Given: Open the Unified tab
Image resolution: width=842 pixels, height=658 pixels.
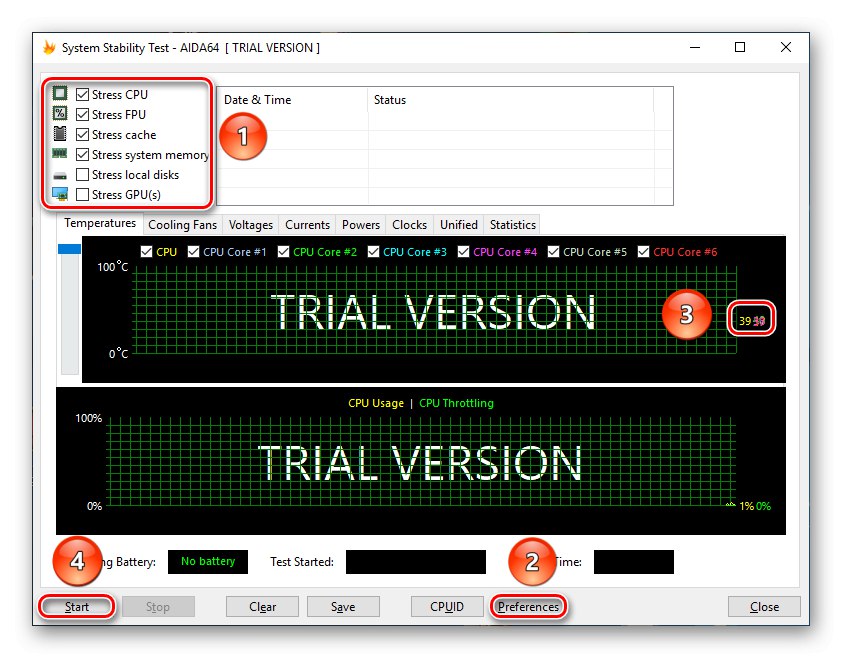Looking at the screenshot, I should tap(459, 225).
